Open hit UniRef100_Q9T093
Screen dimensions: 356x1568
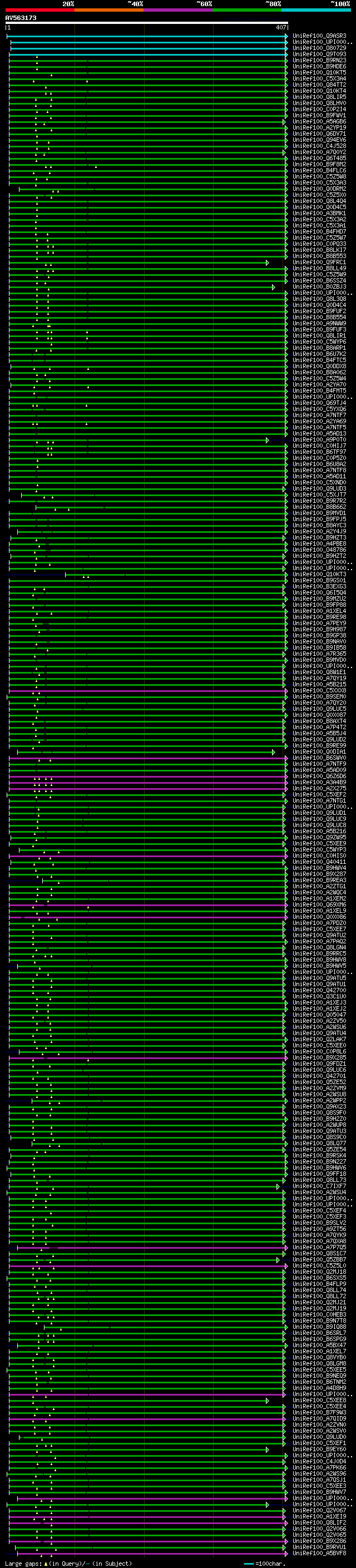pos(319,54)
